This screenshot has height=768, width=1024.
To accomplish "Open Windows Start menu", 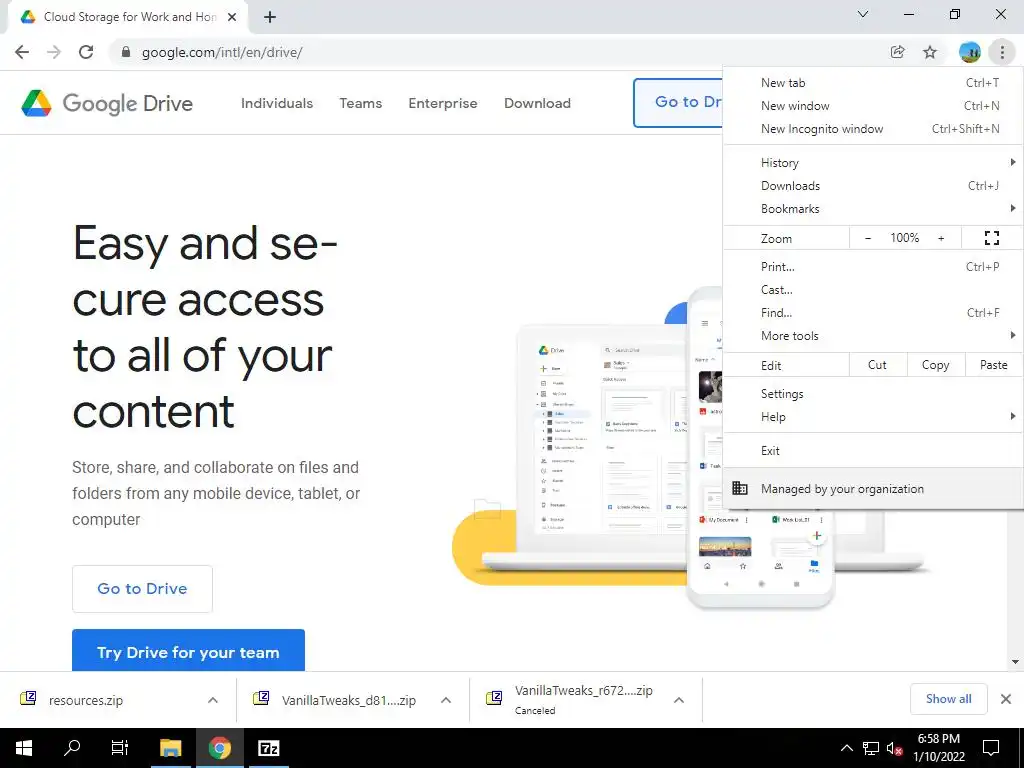I will (x=24, y=748).
